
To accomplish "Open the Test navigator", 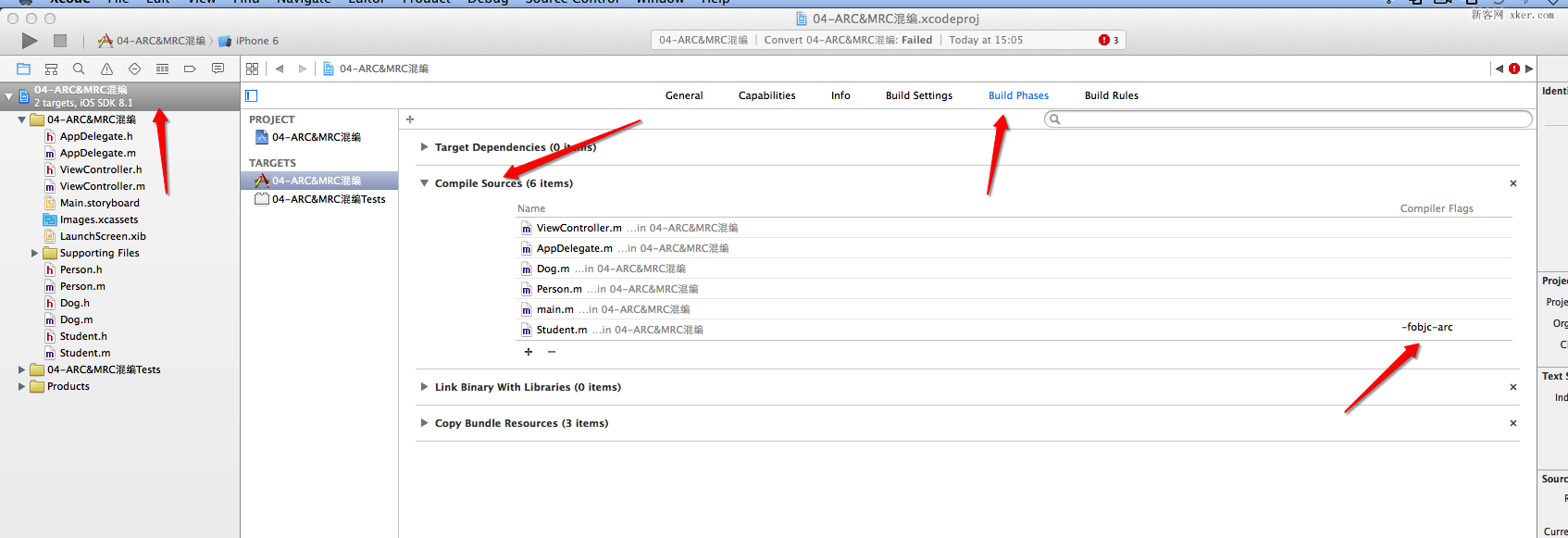I will (x=134, y=69).
